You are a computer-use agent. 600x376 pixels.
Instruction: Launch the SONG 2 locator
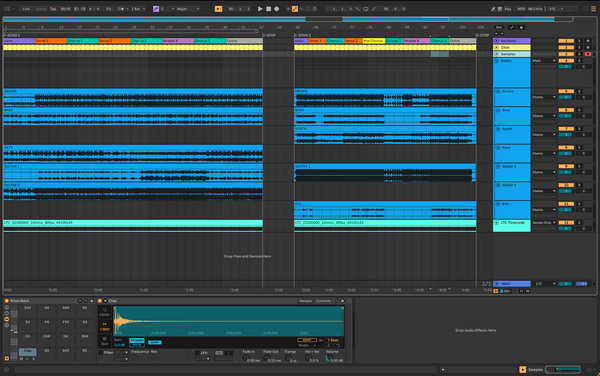[x=303, y=35]
